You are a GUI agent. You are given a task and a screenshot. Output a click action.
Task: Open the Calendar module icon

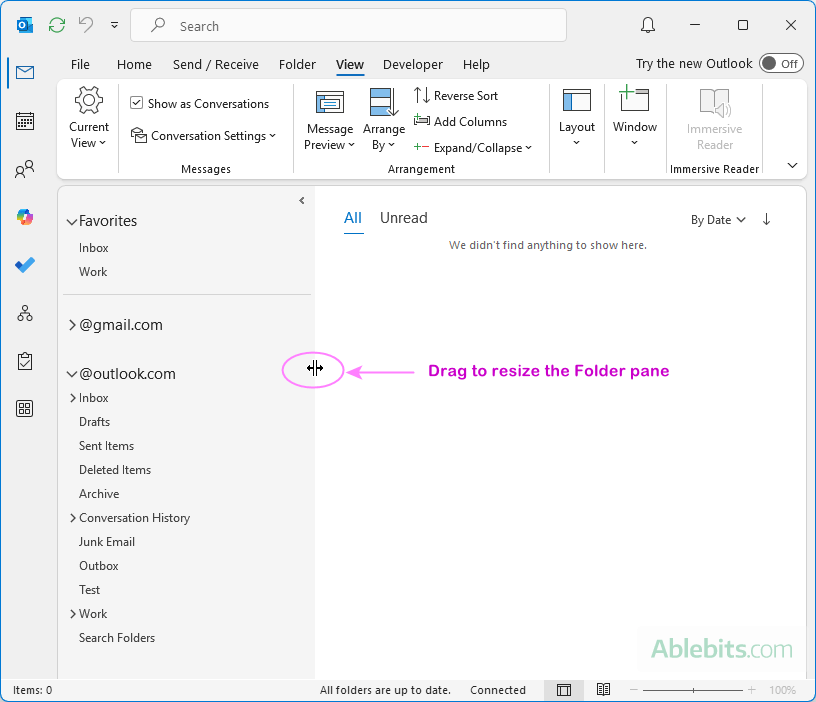25,121
